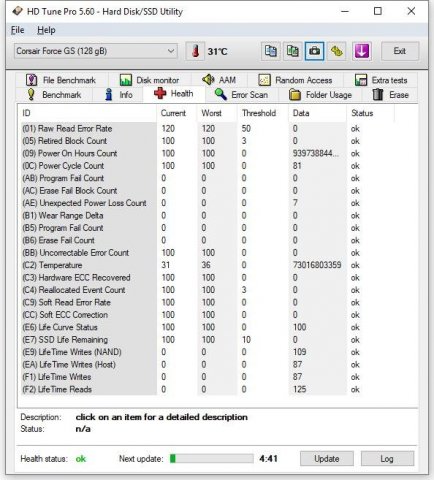Switch to the Extra tests tab
Image resolution: width=434 pixels, height=480 pixels.
point(381,80)
